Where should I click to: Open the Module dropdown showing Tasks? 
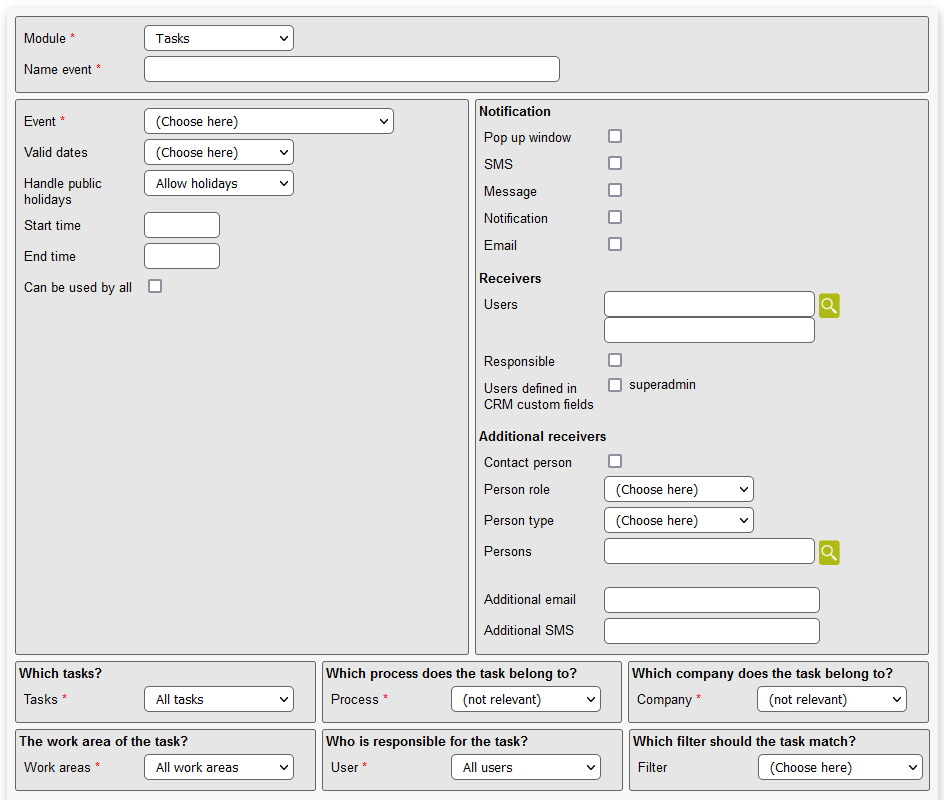click(x=219, y=38)
